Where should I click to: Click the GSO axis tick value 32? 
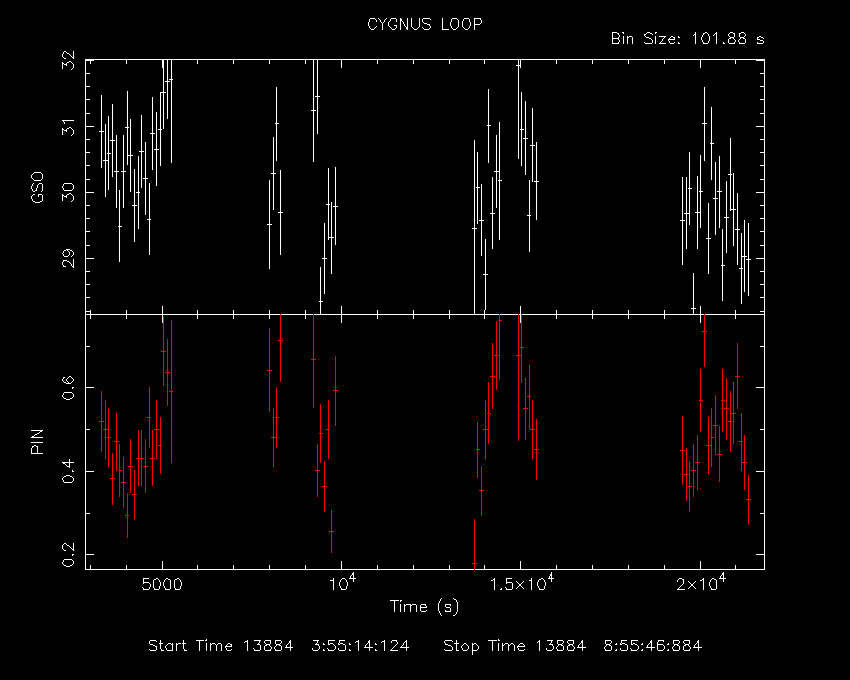click(x=69, y=60)
